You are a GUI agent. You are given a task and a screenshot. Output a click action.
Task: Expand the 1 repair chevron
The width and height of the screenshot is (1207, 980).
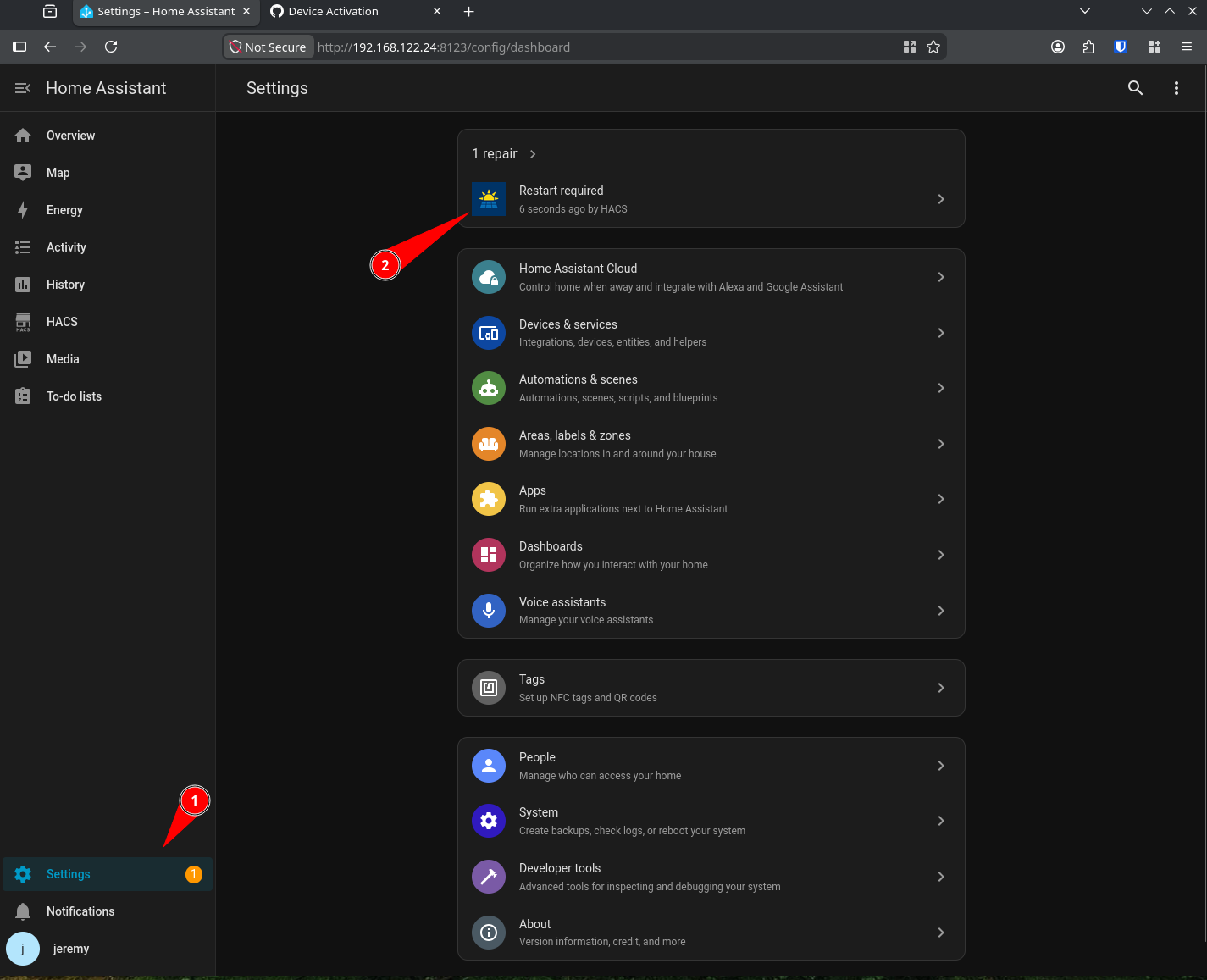tap(533, 154)
